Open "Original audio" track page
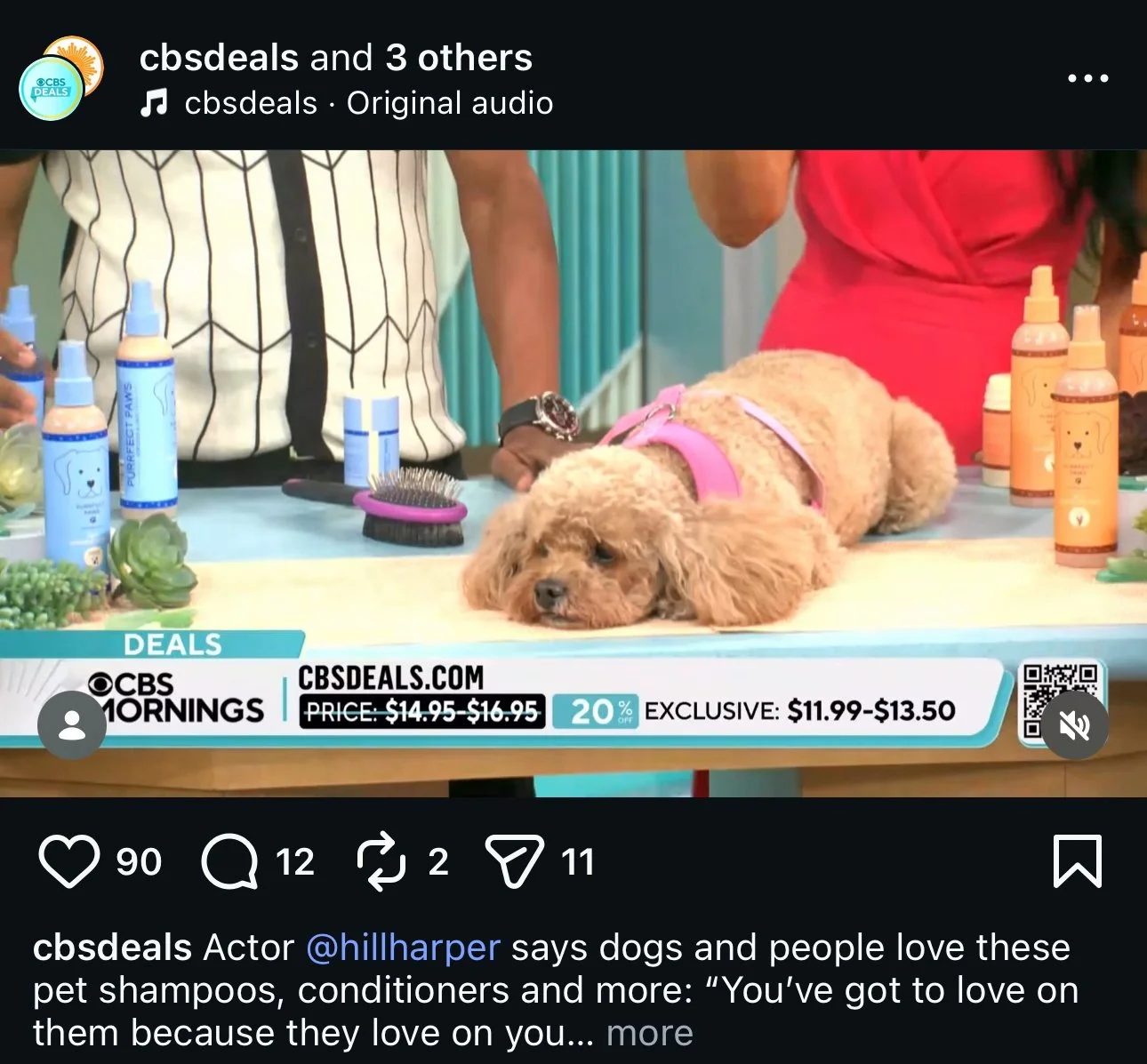 450,103
